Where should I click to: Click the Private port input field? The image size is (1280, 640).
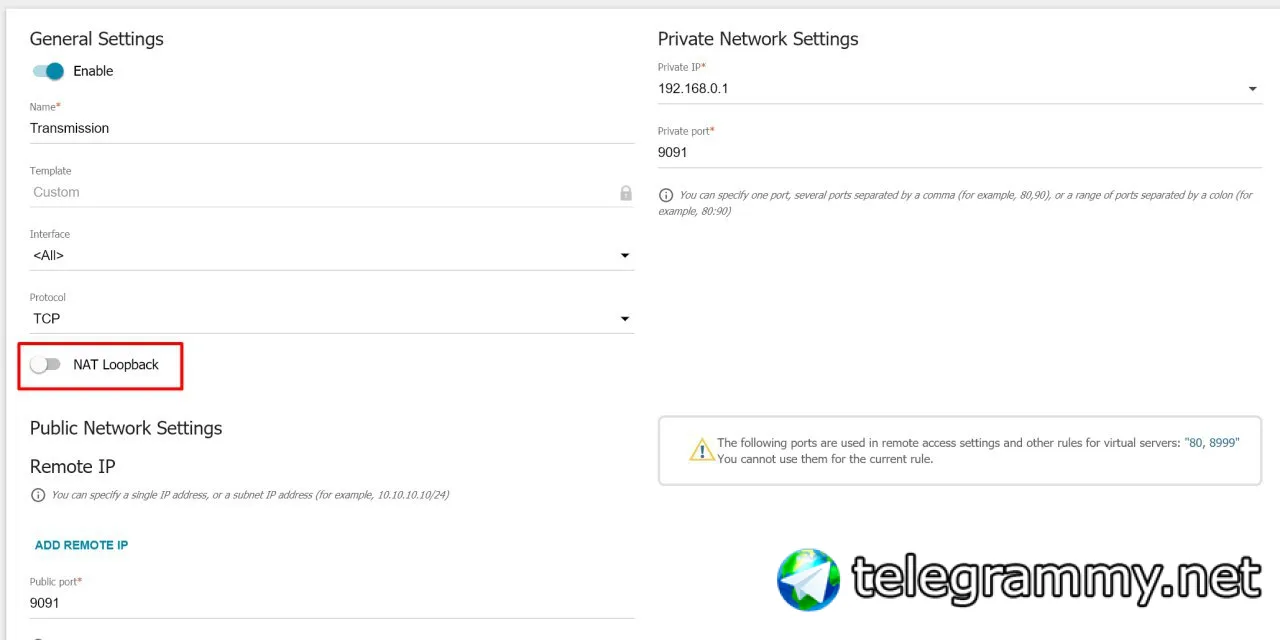(x=960, y=153)
